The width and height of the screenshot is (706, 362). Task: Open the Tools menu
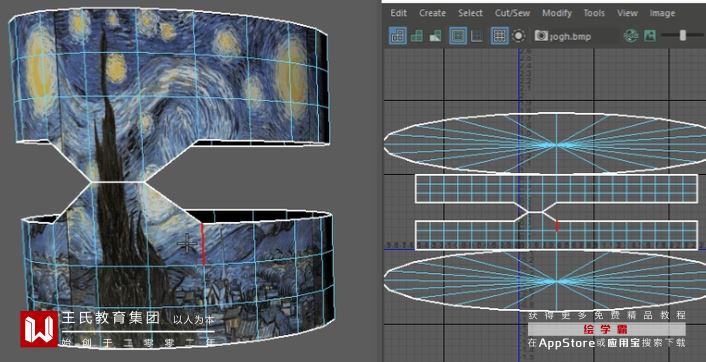(x=594, y=13)
